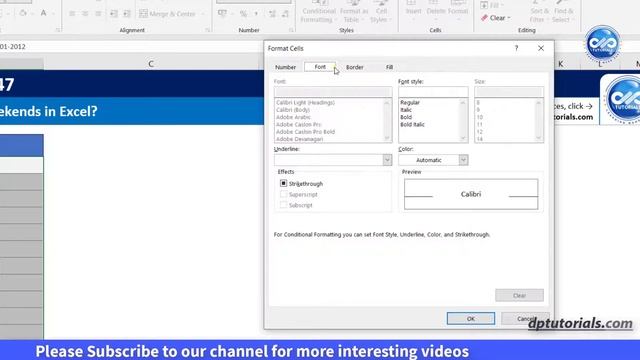Open Number group dialog launcher
The image size is (640, 360).
pyautogui.click(x=291, y=30)
